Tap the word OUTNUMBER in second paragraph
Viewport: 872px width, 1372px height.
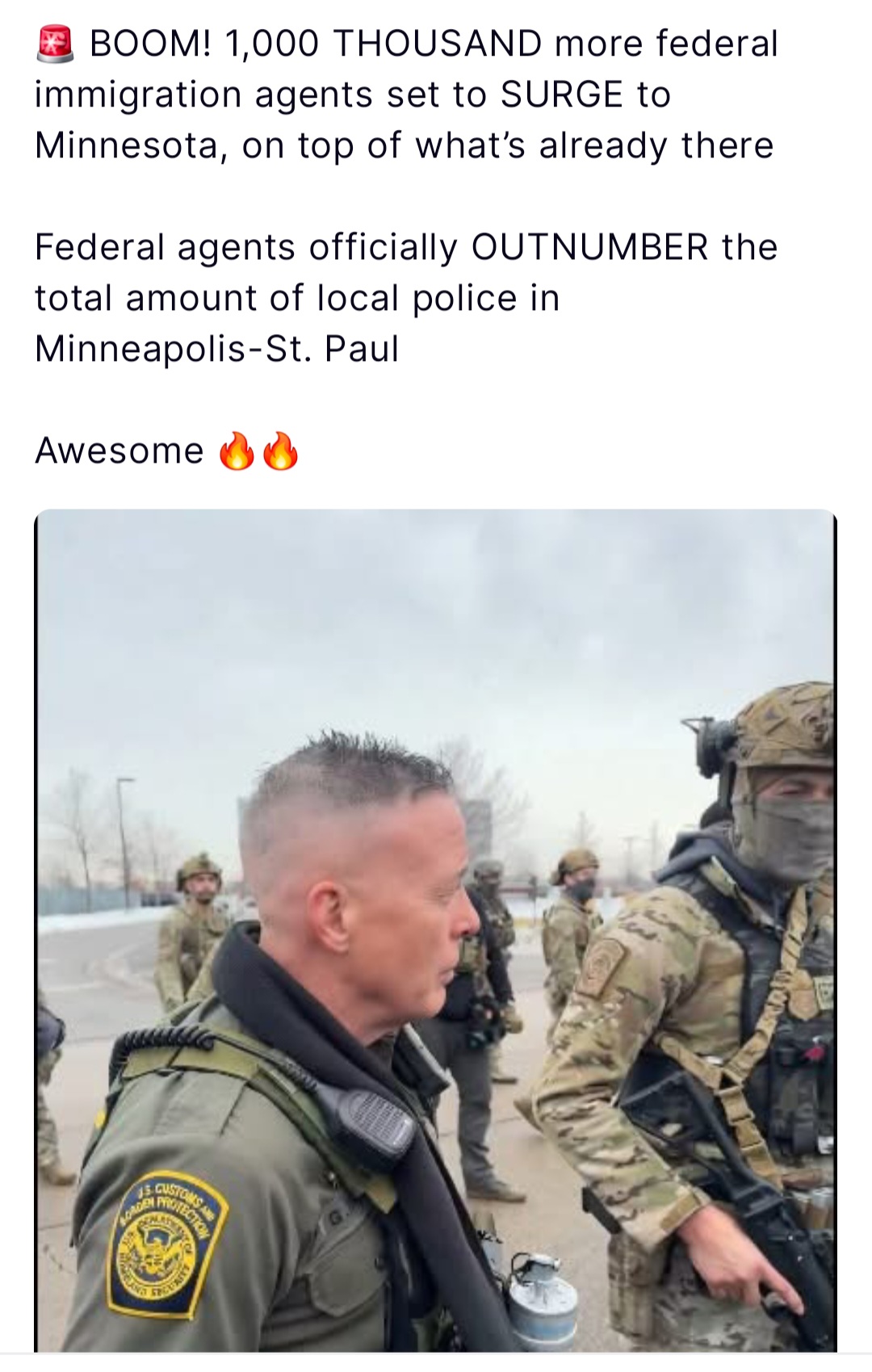[589, 247]
